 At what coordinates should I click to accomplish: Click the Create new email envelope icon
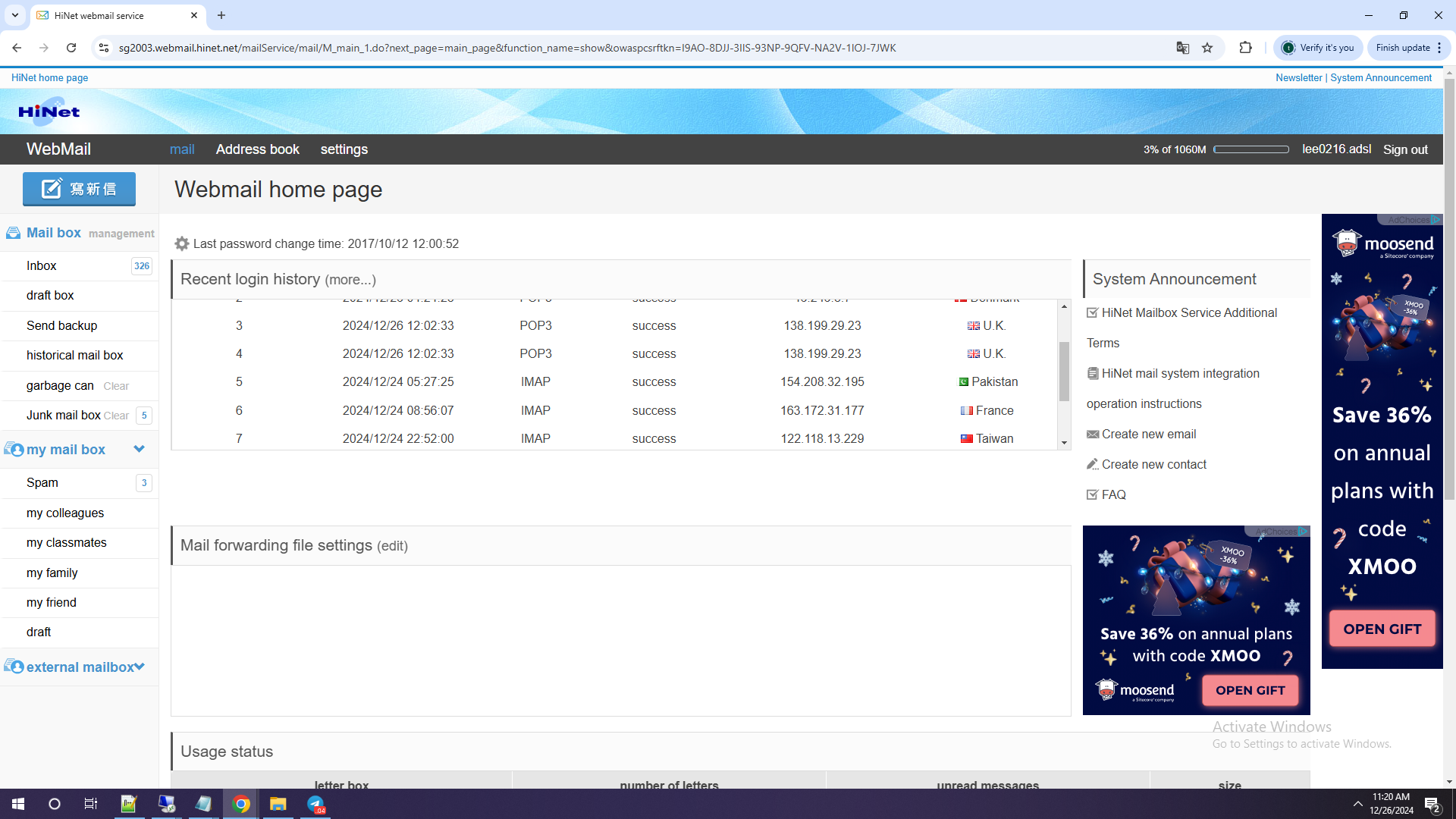pos(1092,435)
